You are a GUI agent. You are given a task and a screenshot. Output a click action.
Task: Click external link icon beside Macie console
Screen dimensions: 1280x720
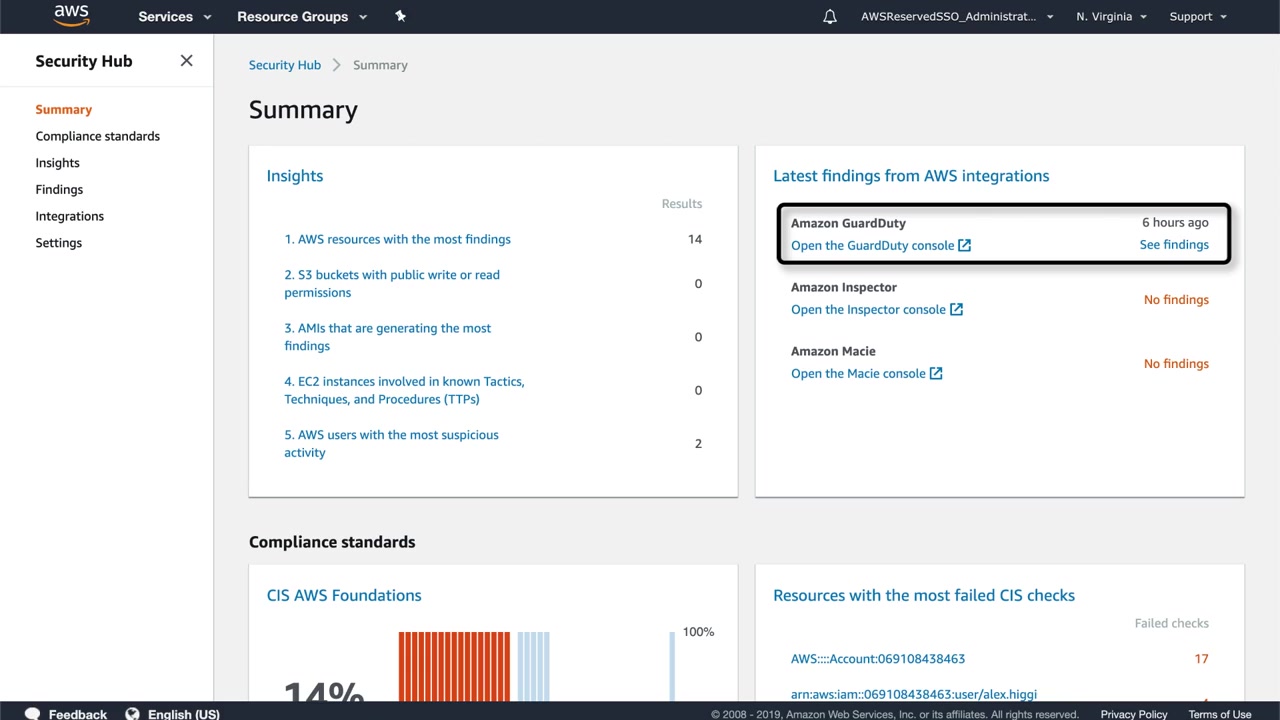936,374
